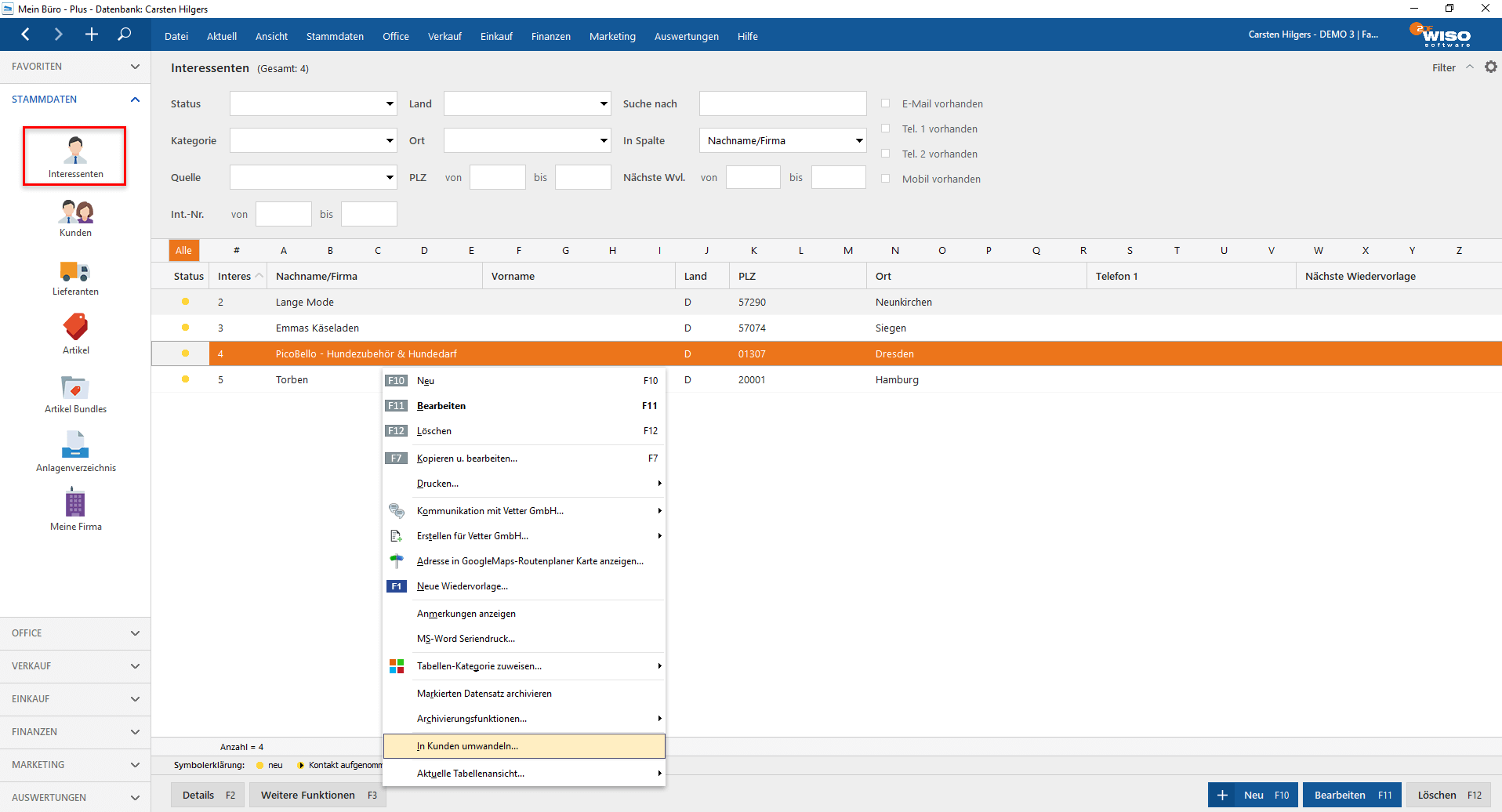The height and width of the screenshot is (812, 1502).
Task: Open the Datei menu
Action: [x=176, y=36]
